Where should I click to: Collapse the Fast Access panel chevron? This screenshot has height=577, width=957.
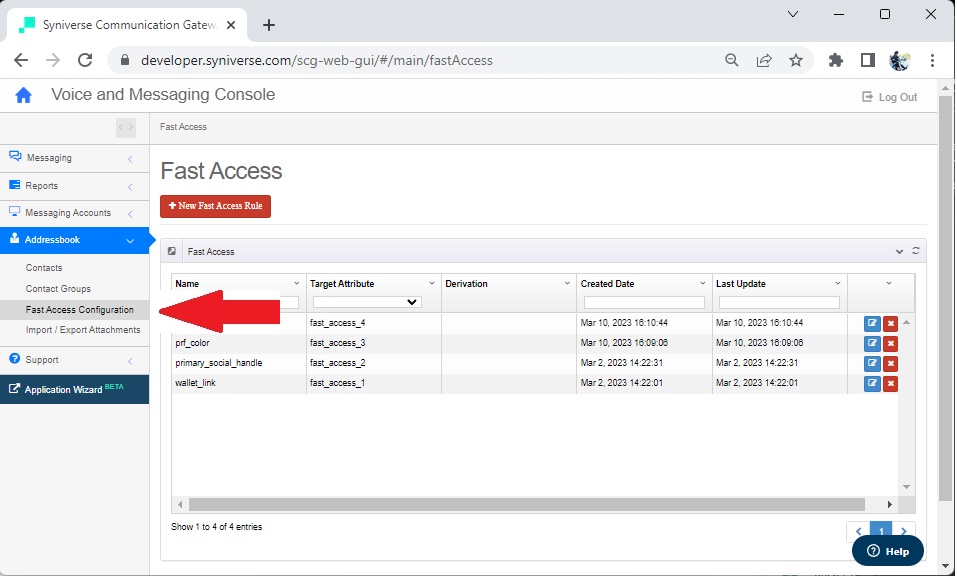pyautogui.click(x=899, y=252)
